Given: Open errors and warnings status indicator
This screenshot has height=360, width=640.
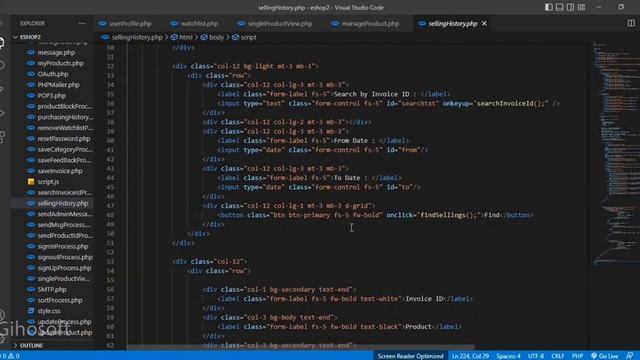Looking at the screenshot, I should (11, 356).
